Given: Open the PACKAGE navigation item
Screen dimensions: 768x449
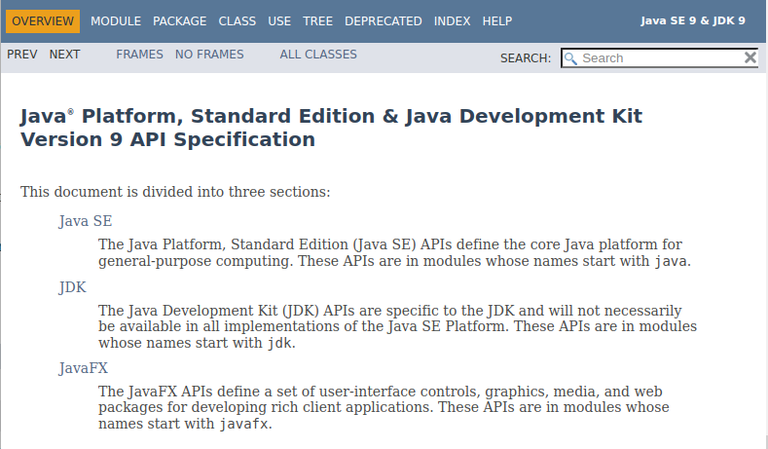Looking at the screenshot, I should tap(180, 22).
